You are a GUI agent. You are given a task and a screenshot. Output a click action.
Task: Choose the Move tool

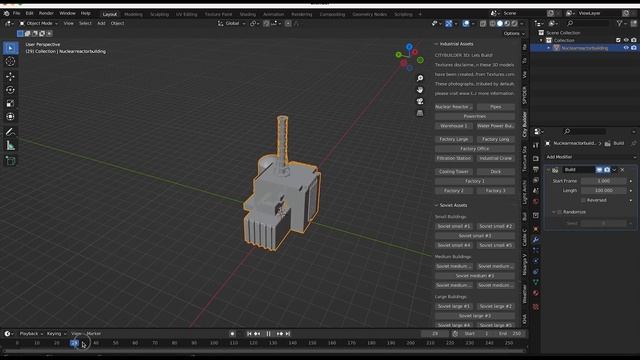11,76
